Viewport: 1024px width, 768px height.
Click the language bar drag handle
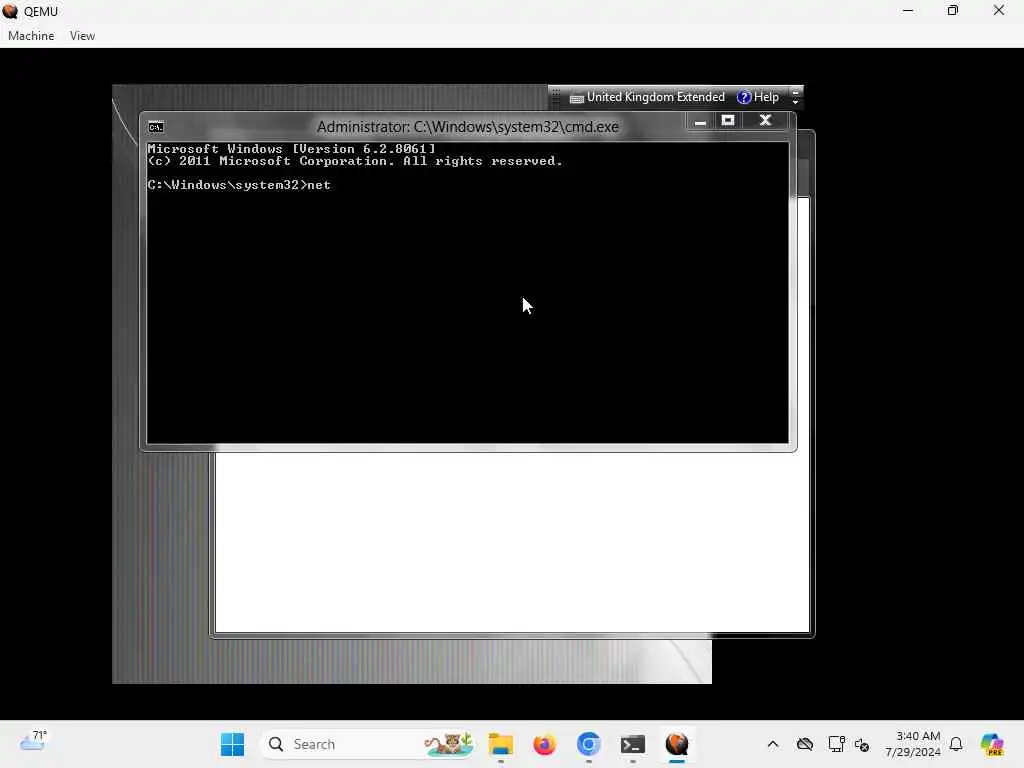coord(556,97)
